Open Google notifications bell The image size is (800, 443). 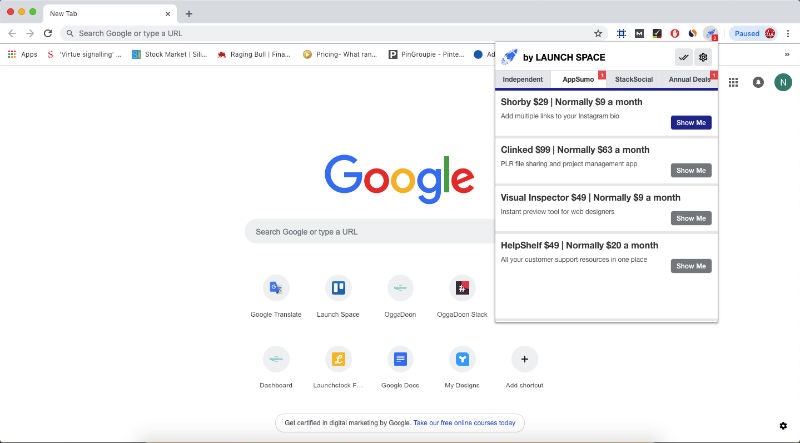pyautogui.click(x=758, y=82)
